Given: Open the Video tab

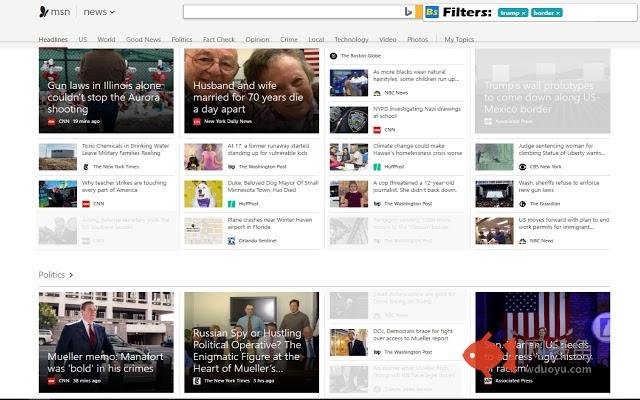Looking at the screenshot, I should click(x=387, y=39).
